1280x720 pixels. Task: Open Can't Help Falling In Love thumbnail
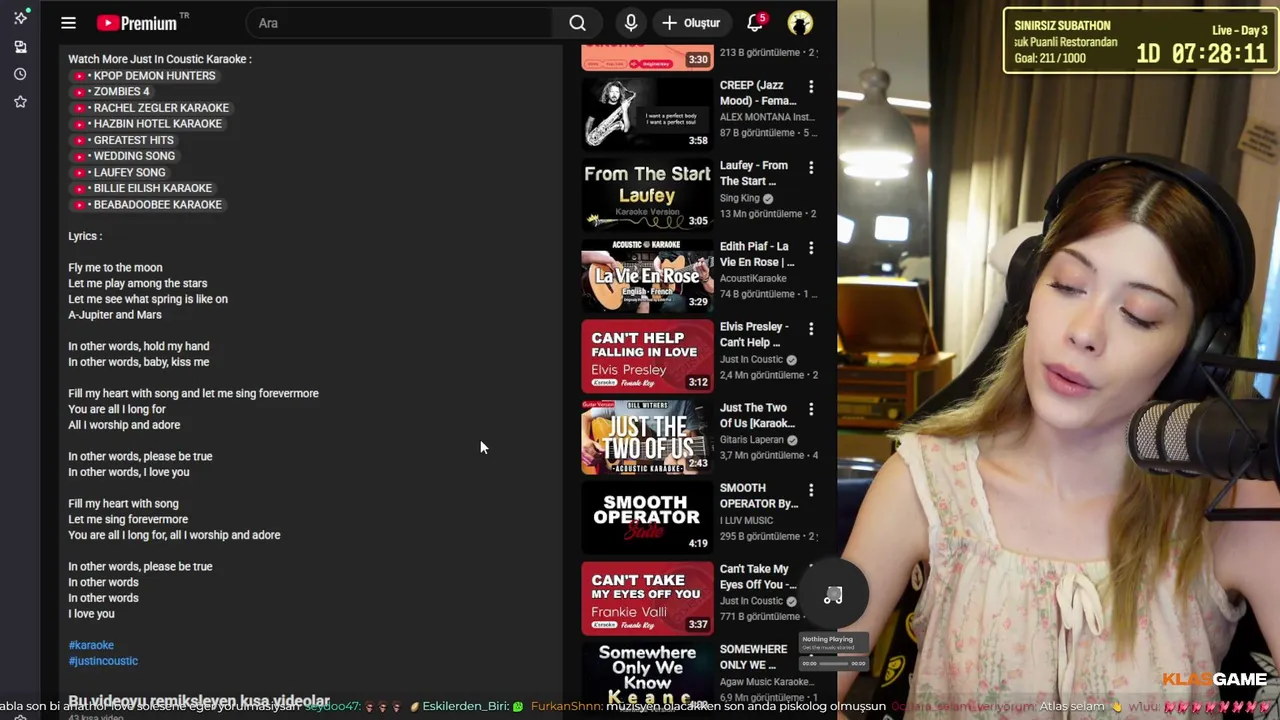click(647, 356)
